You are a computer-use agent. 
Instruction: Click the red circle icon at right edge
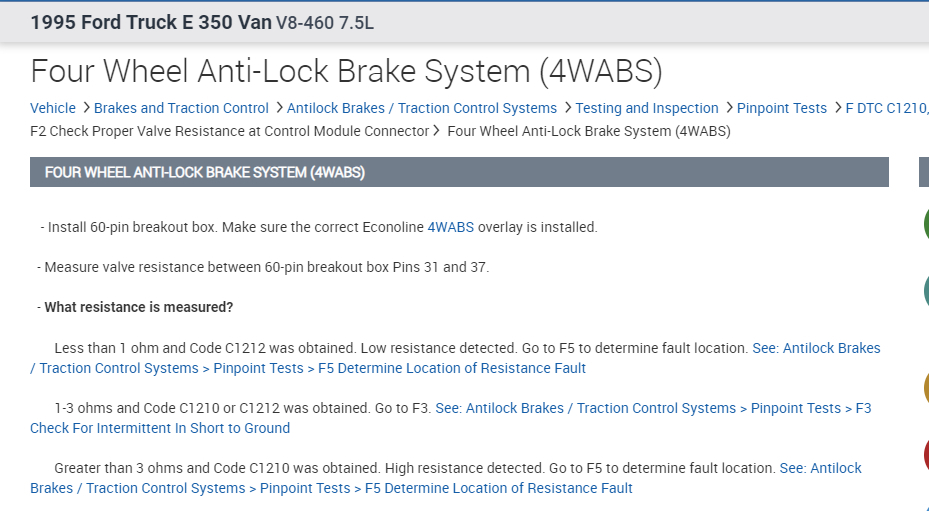(x=925, y=455)
